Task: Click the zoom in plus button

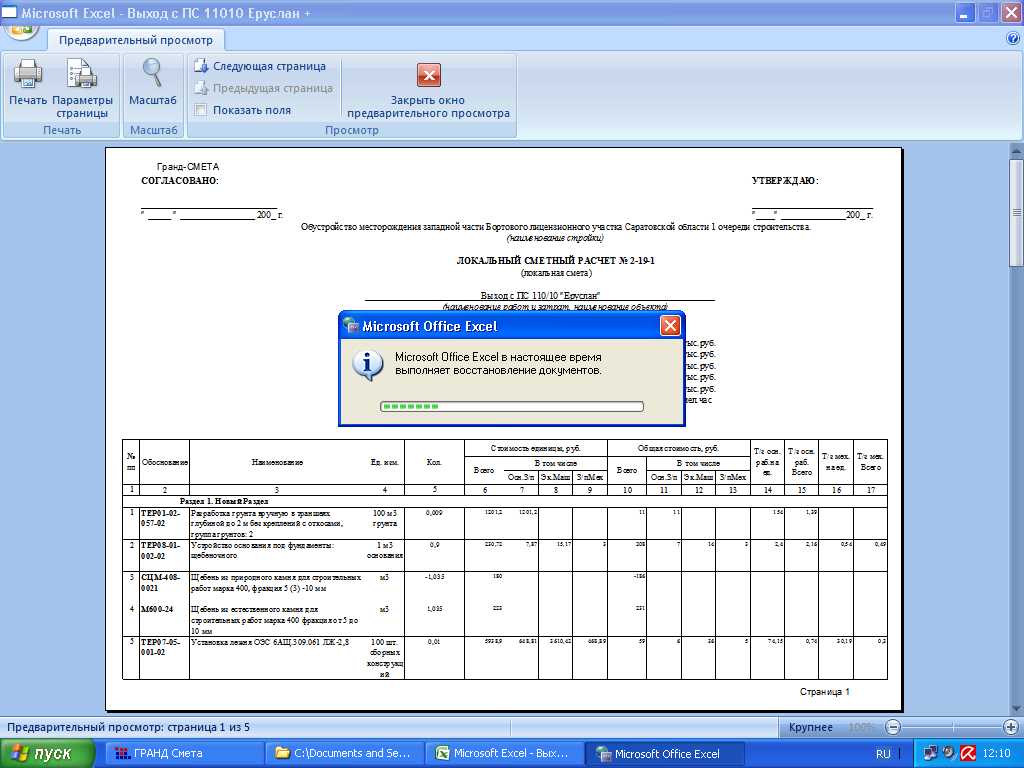Action: [1010, 727]
